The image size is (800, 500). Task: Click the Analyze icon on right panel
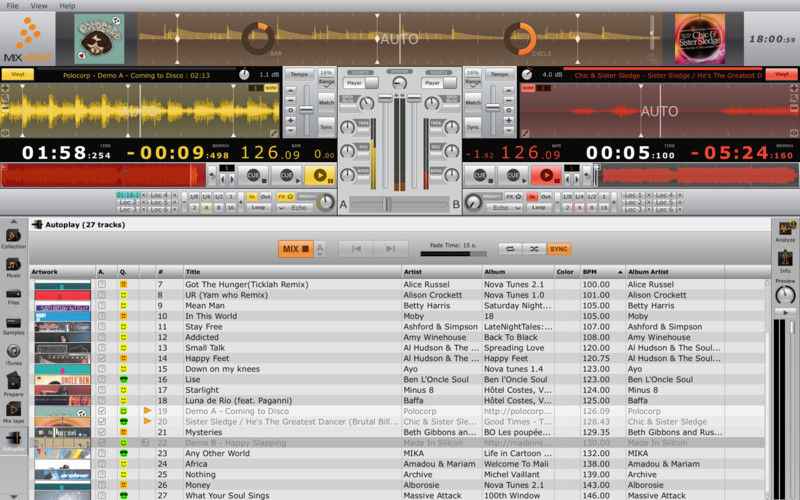pos(785,231)
